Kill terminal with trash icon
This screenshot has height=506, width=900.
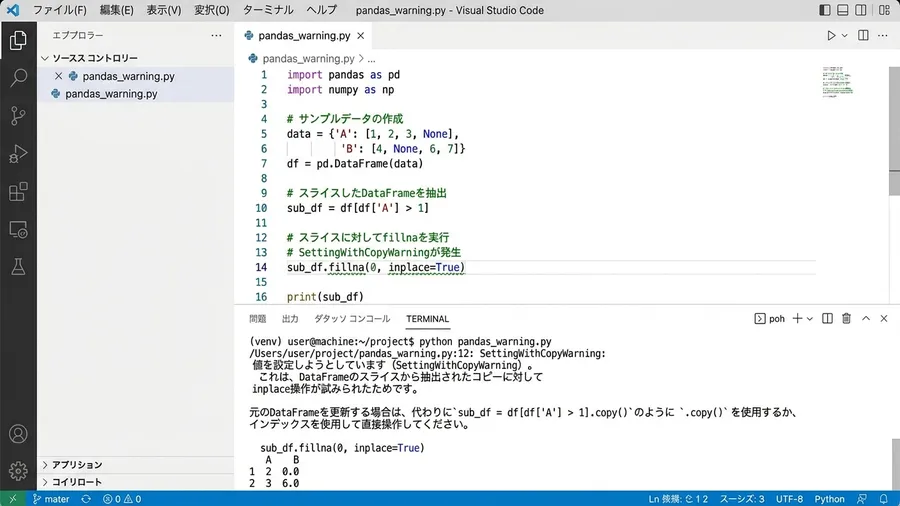pyautogui.click(x=846, y=318)
